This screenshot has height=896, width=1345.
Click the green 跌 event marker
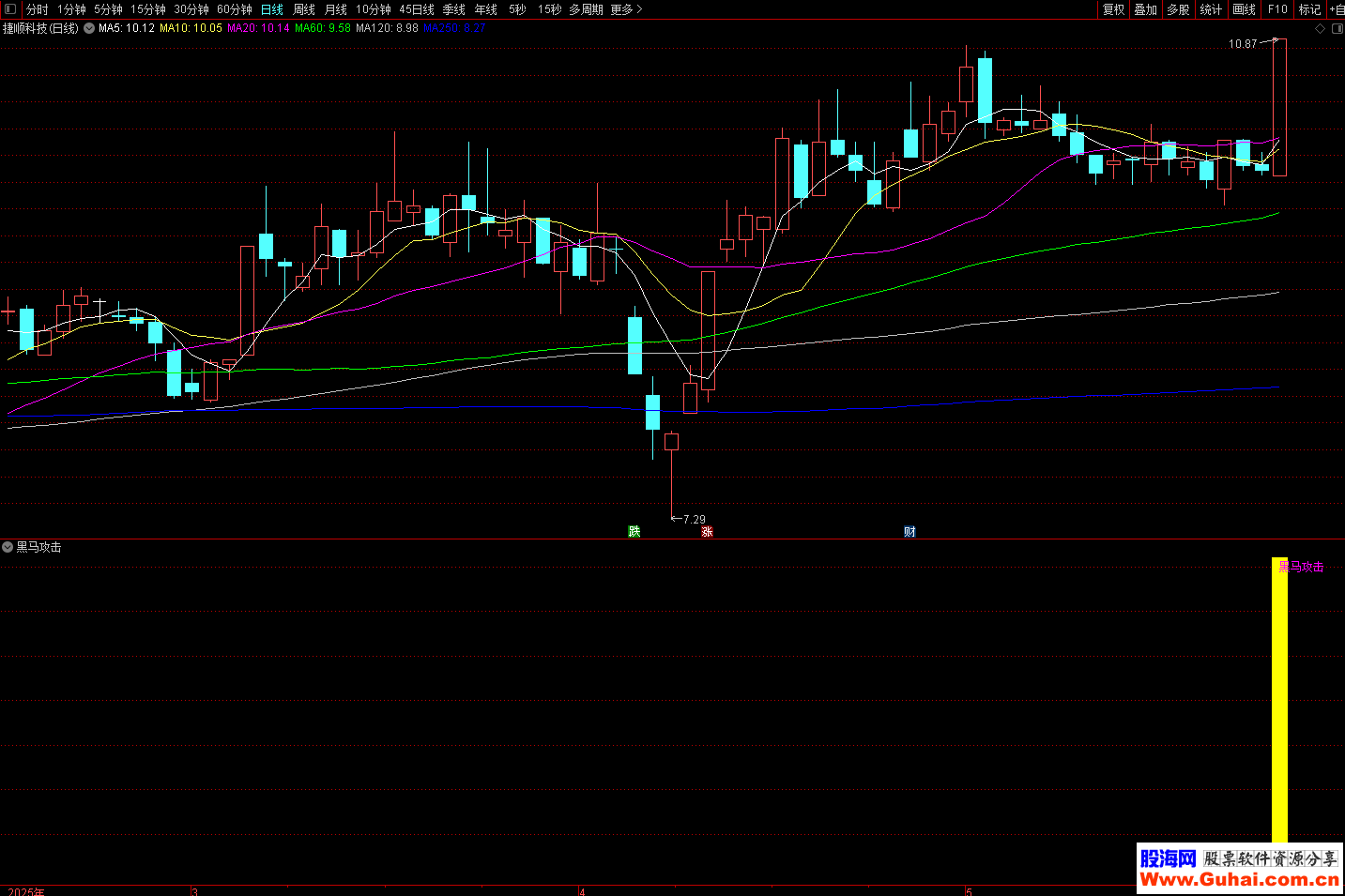(634, 531)
